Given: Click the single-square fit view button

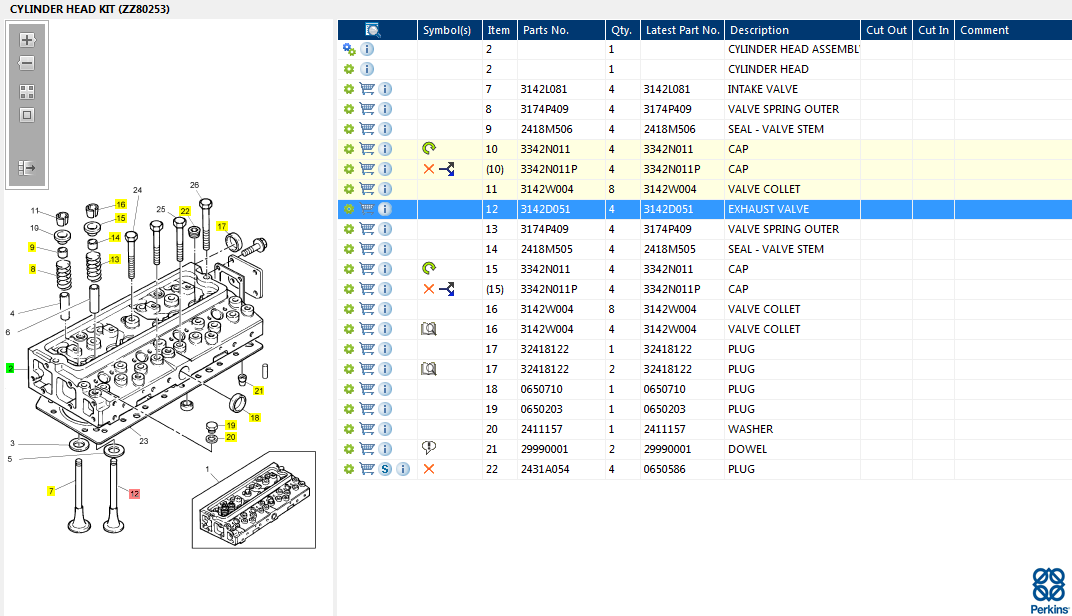Looking at the screenshot, I should click(27, 114).
